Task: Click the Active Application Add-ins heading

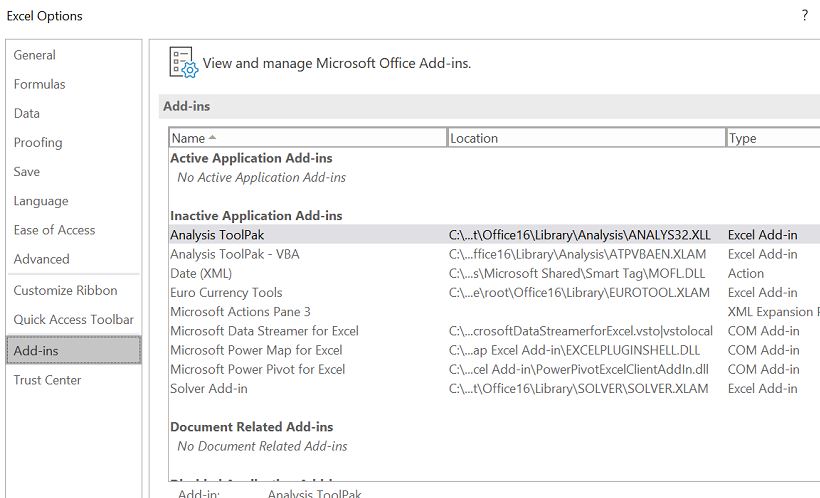Action: [251, 158]
